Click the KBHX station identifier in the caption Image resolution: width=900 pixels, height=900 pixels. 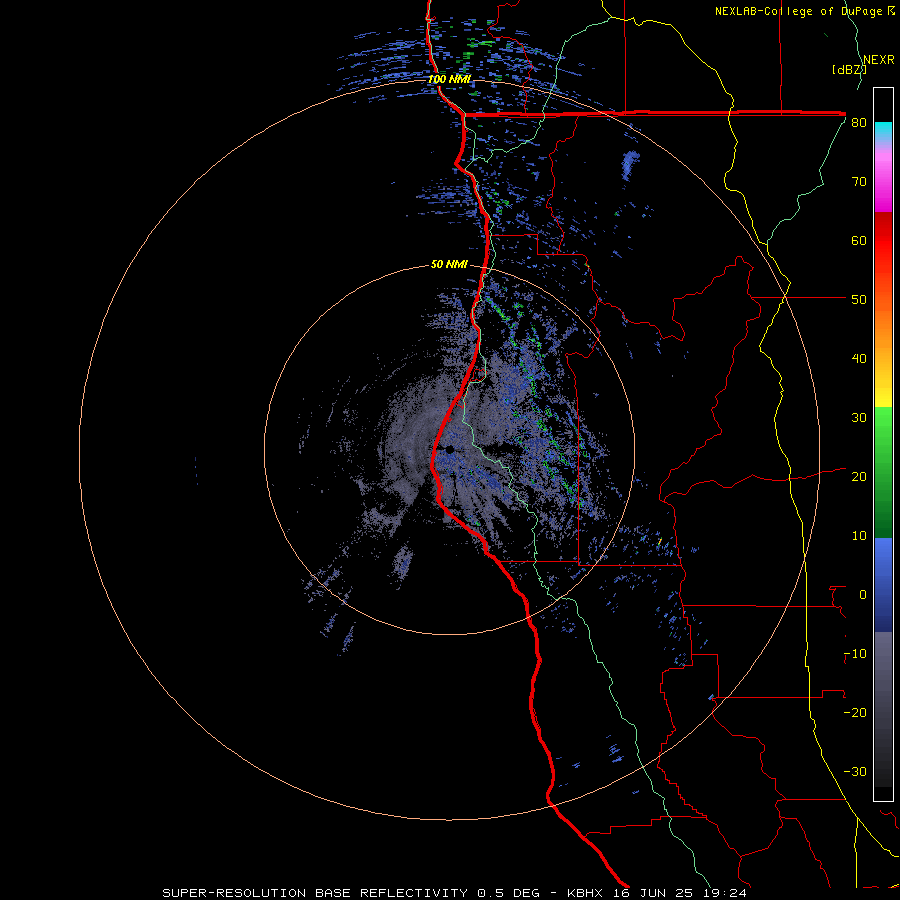[x=587, y=893]
